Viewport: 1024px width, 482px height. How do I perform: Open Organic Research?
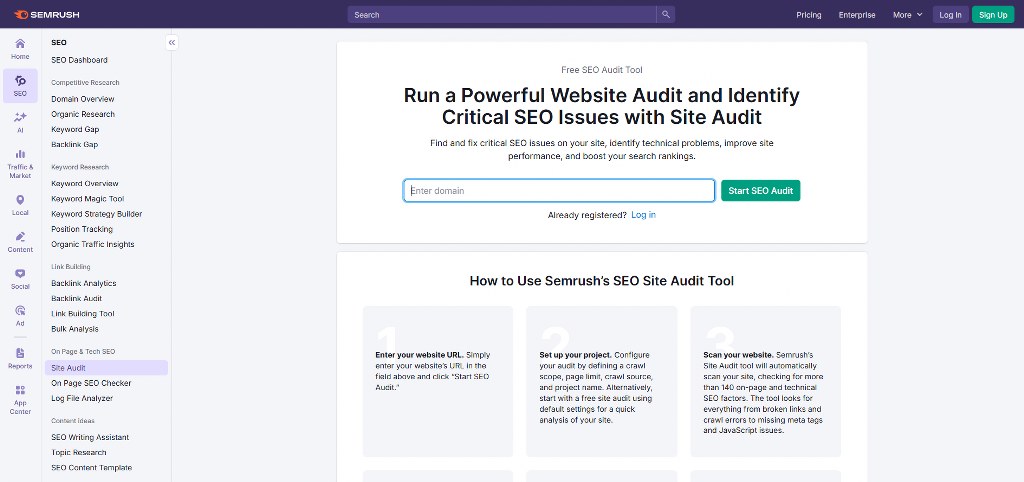tap(83, 114)
